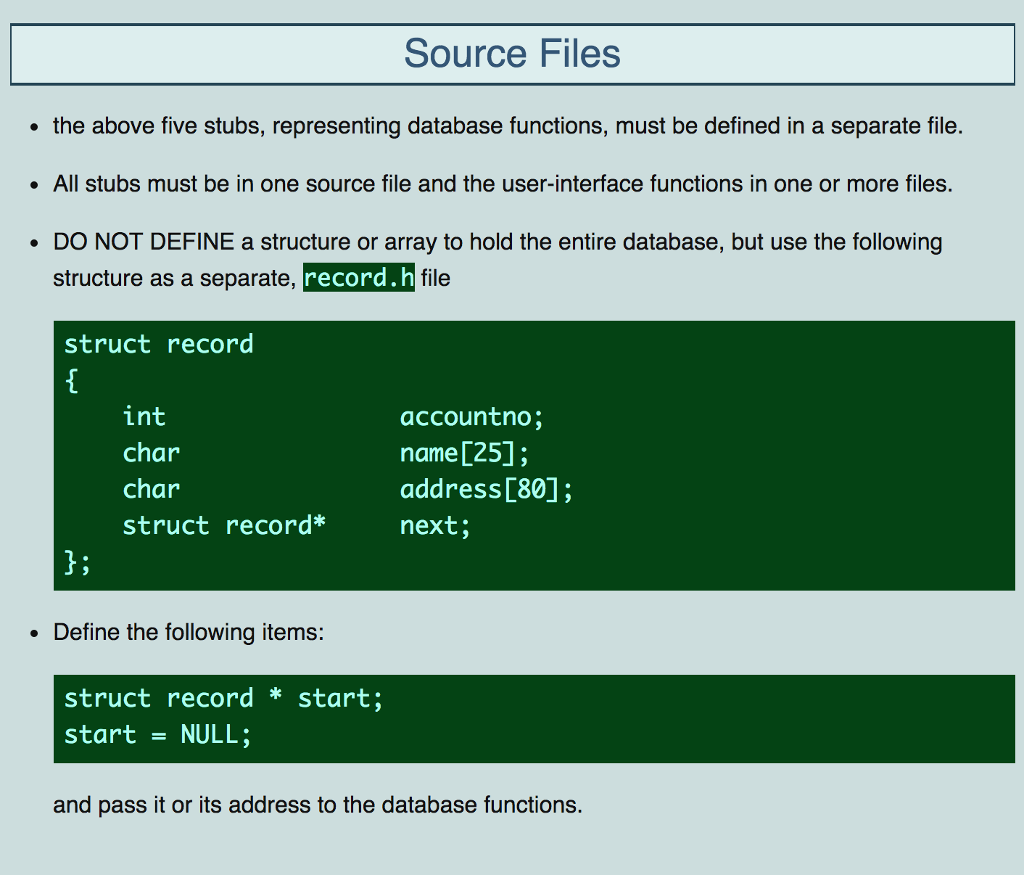Image resolution: width=1024 pixels, height=875 pixels.
Task: Click the sentence starting "All stubs must be"
Action: coord(502,184)
